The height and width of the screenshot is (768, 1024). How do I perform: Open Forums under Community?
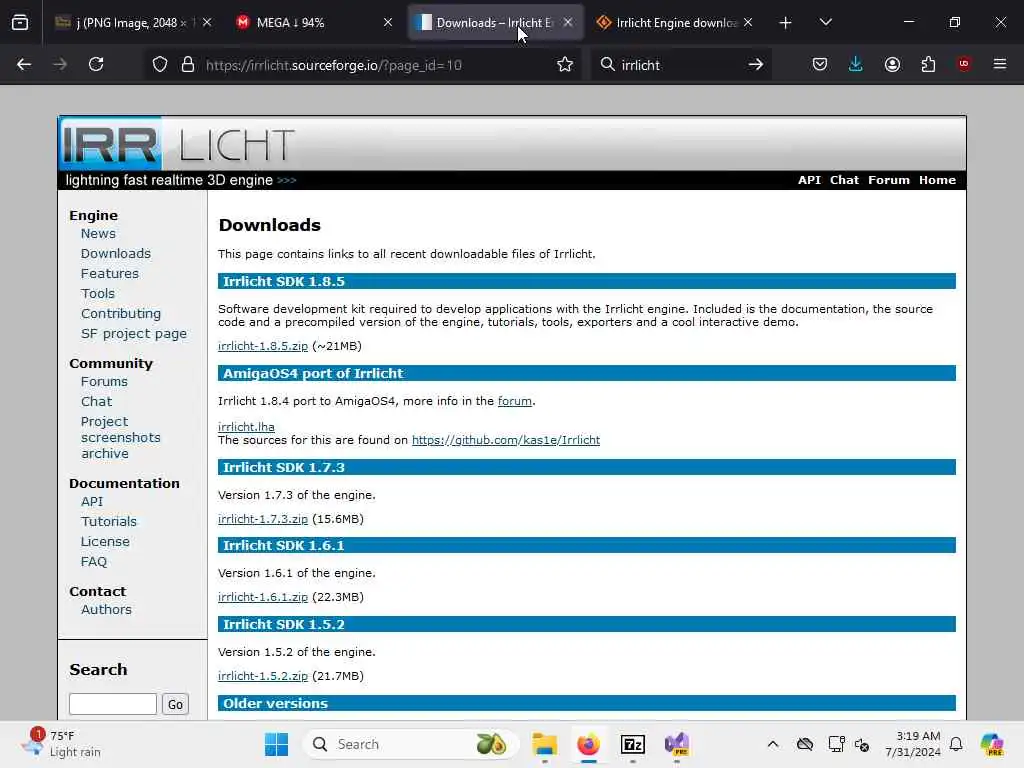click(104, 381)
